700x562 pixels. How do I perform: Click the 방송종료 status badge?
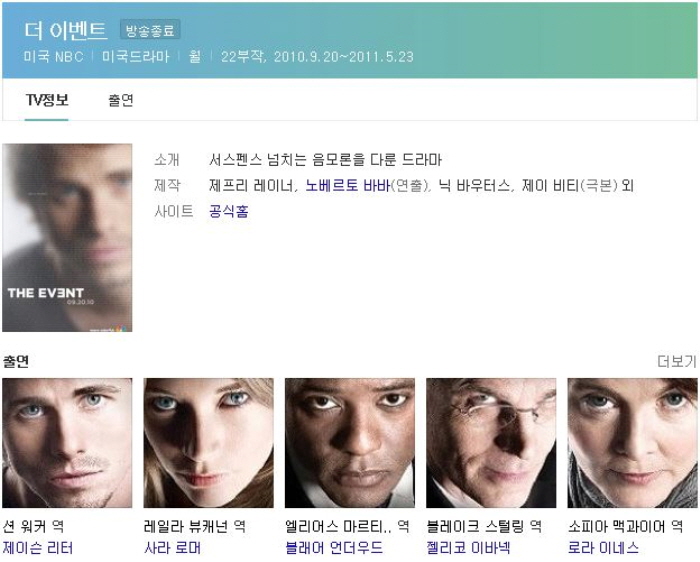coord(150,30)
